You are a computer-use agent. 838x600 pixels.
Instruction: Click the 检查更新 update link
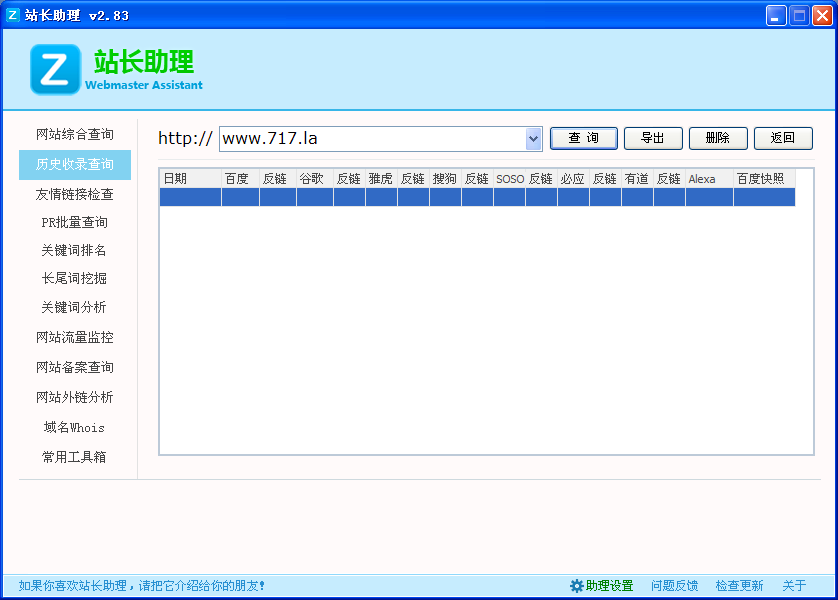tap(739, 586)
